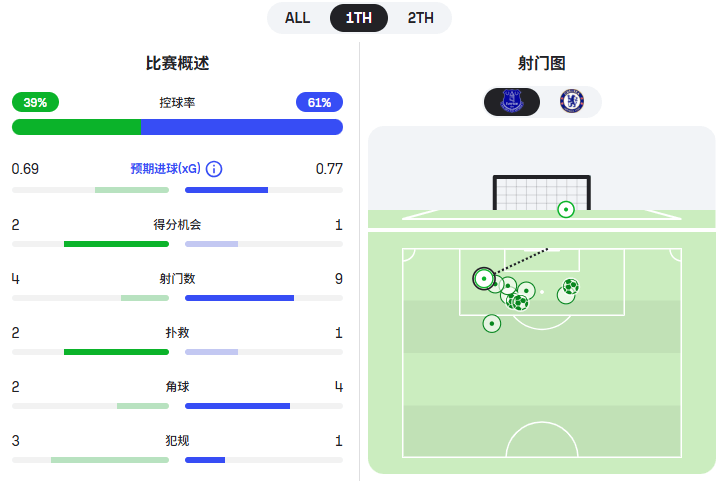Image resolution: width=723 pixels, height=481 pixels.
Task: Click the 射门图 shot map heading
Action: point(541,63)
